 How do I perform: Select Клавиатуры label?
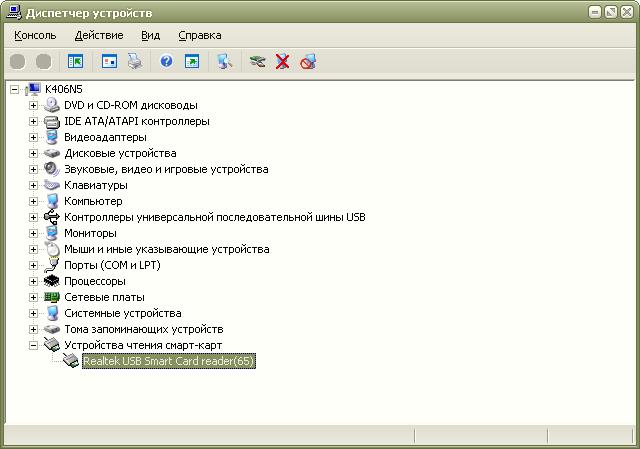[96, 185]
